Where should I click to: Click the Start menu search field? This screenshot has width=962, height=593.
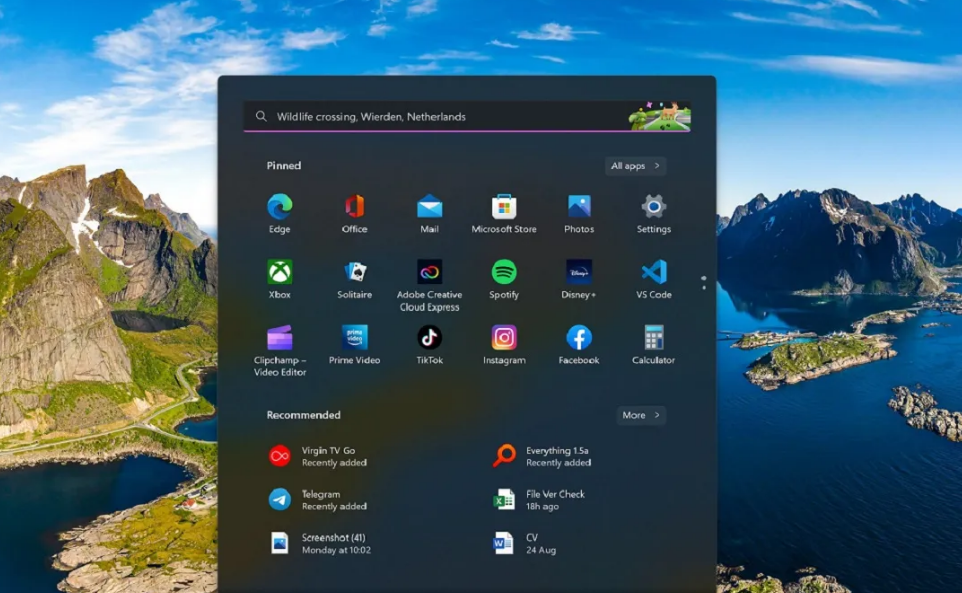(x=468, y=117)
